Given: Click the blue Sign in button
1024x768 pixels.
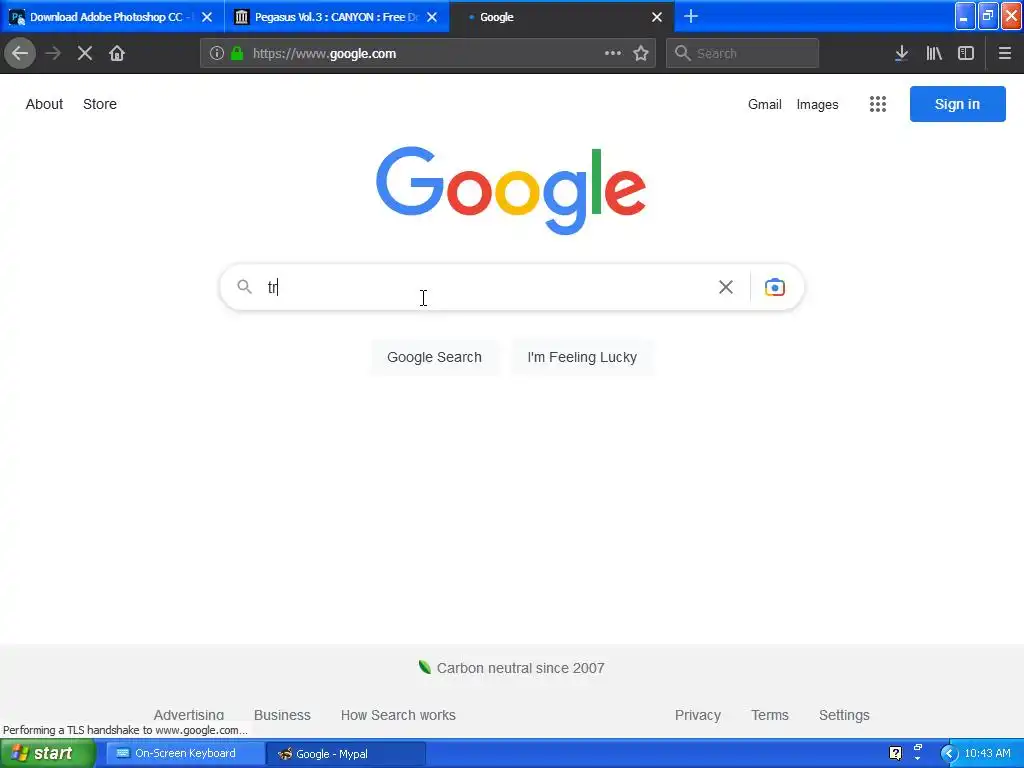Looking at the screenshot, I should pyautogui.click(x=957, y=104).
